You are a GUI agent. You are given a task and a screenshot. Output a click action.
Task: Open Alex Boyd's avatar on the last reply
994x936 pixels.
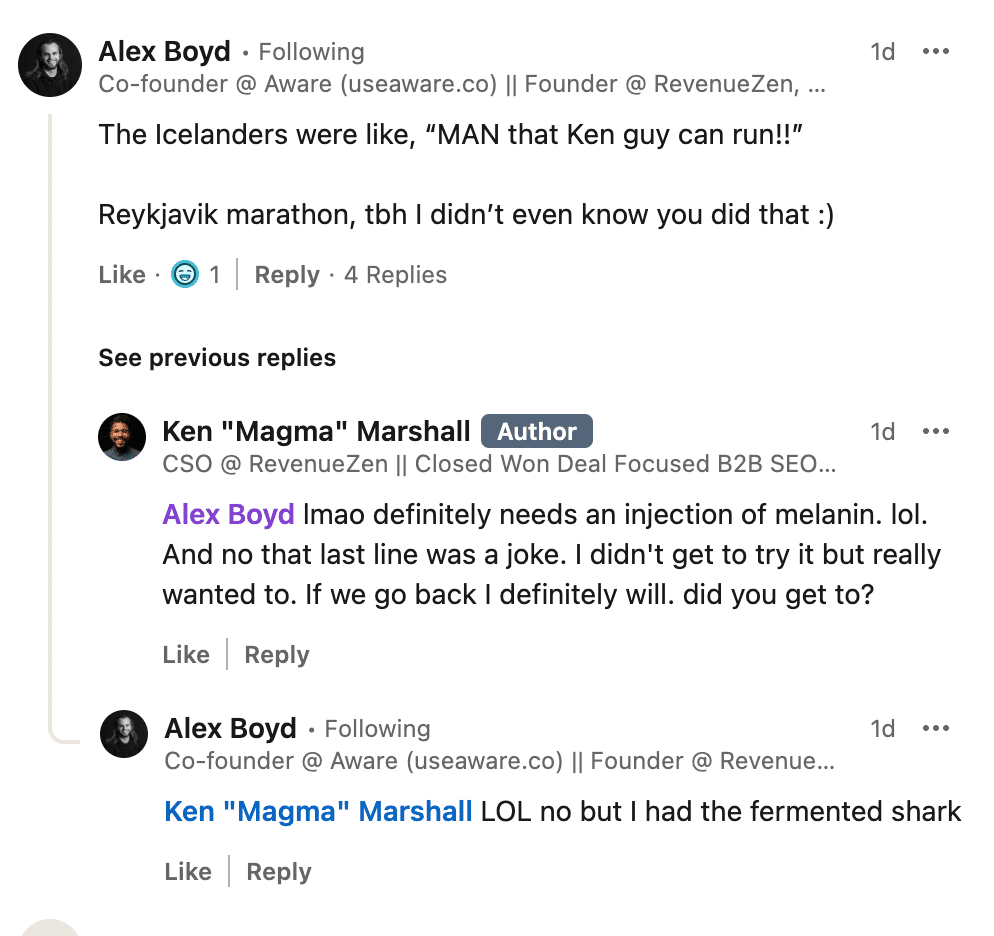[x=124, y=734]
